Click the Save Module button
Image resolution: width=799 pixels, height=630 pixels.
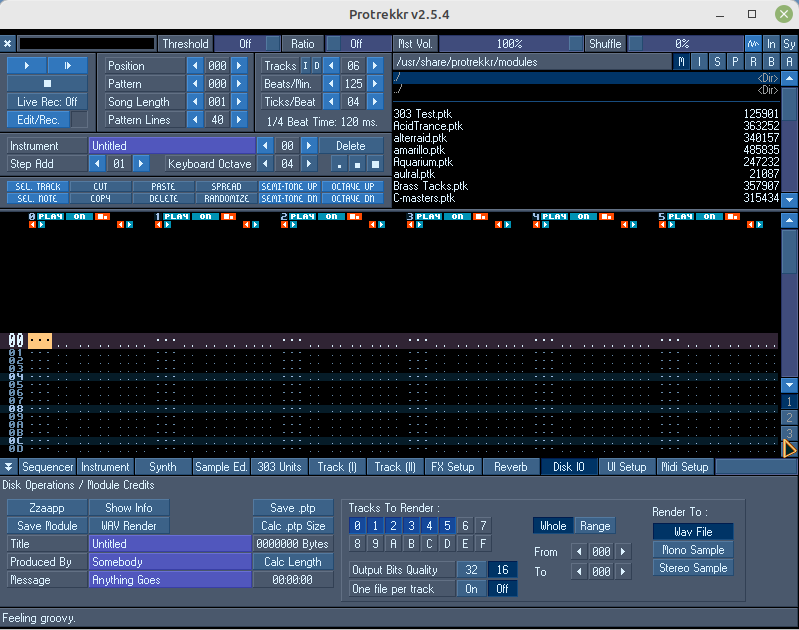point(47,526)
